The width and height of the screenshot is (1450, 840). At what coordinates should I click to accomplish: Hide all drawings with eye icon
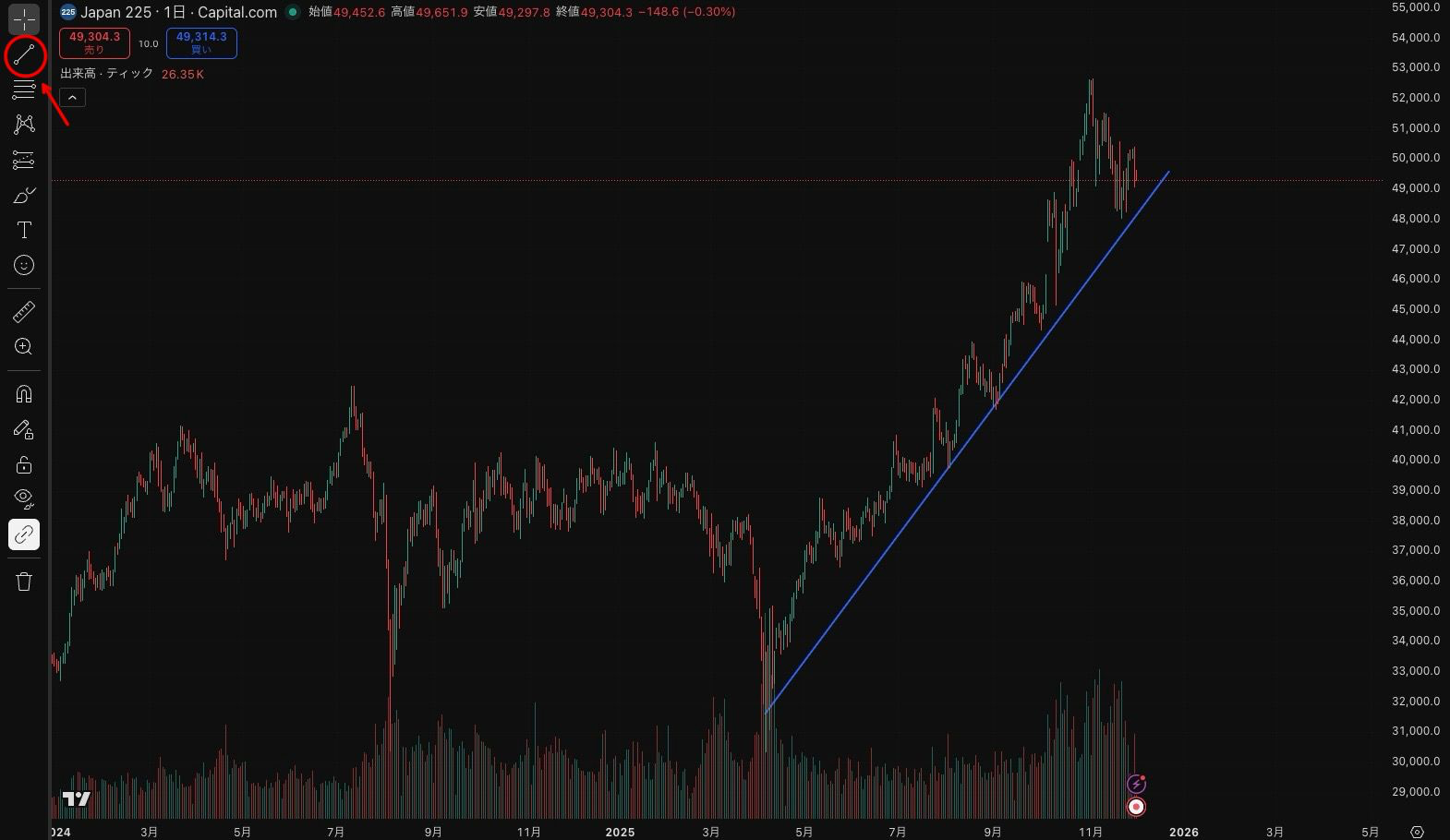pos(24,499)
